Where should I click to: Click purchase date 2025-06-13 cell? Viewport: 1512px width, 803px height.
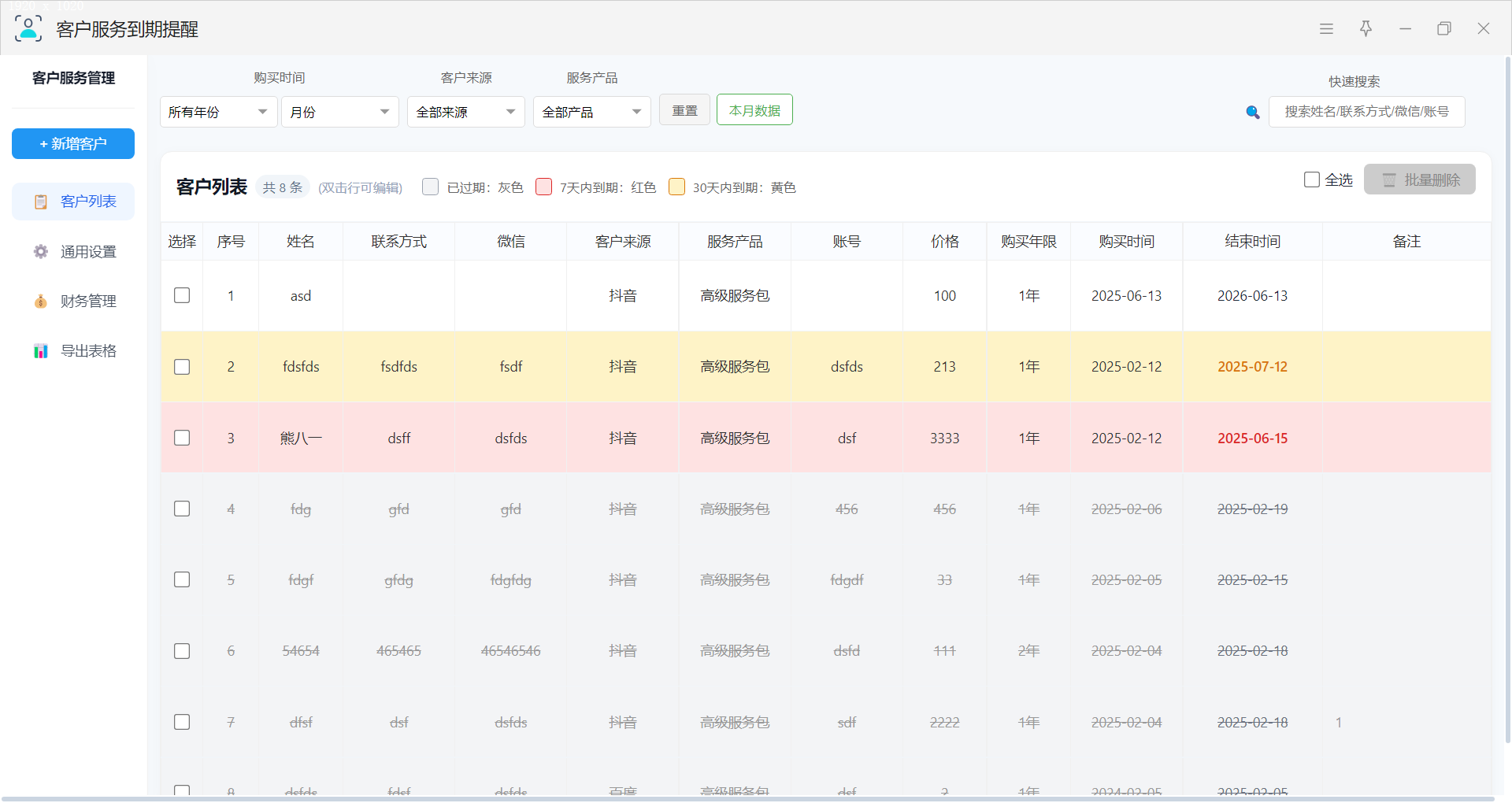[x=1126, y=296]
